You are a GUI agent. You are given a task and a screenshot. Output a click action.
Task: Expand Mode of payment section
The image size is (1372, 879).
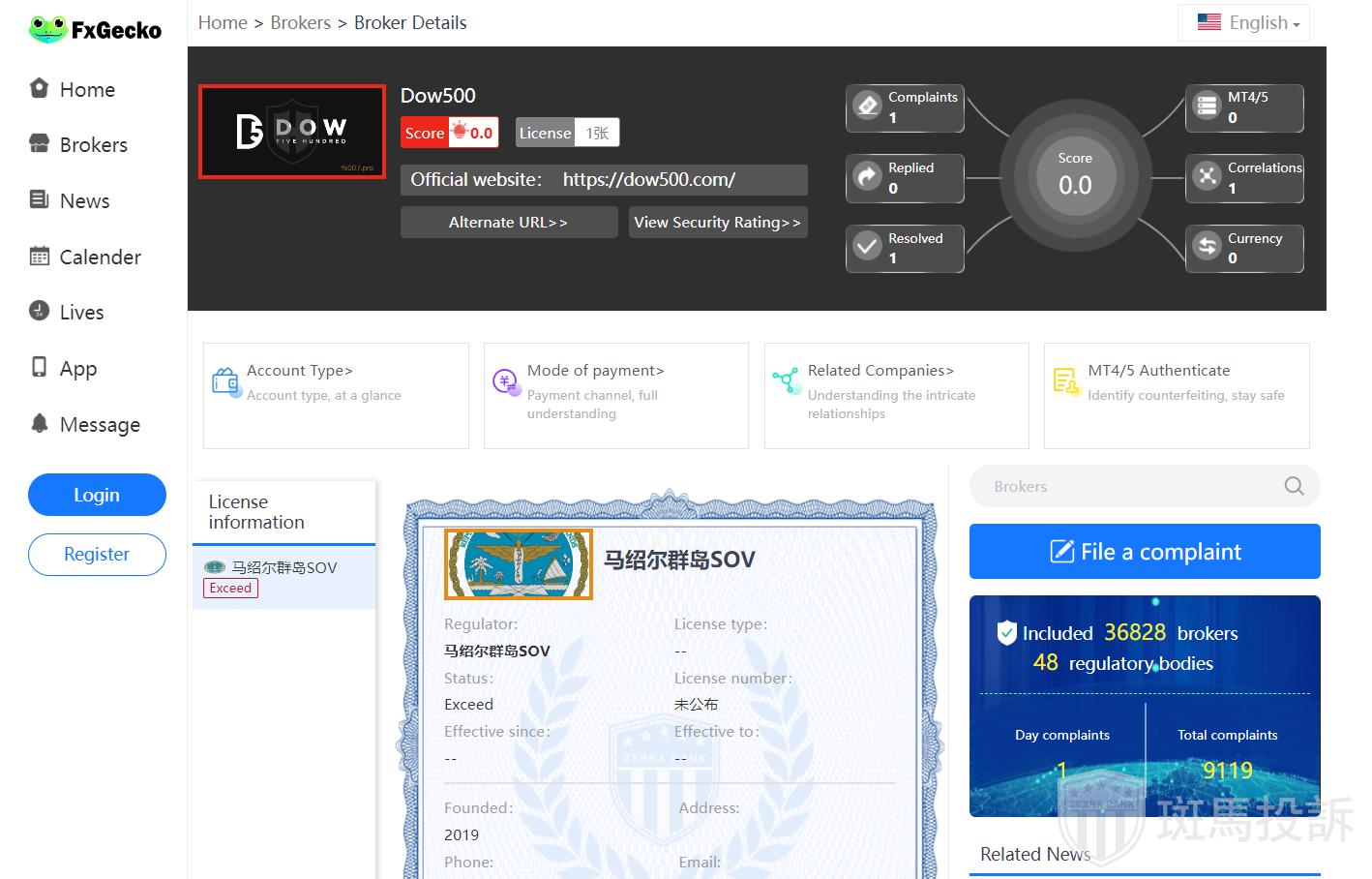(615, 395)
